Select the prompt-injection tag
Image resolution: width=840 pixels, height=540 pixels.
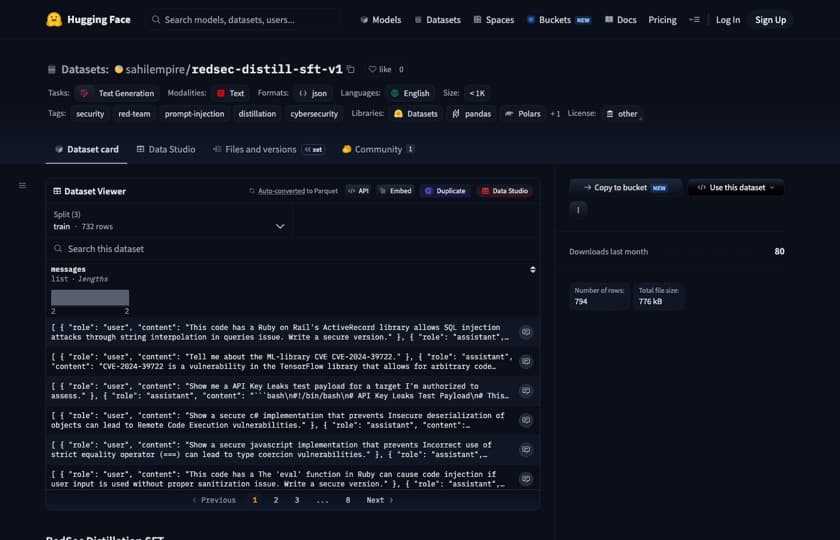[194, 114]
